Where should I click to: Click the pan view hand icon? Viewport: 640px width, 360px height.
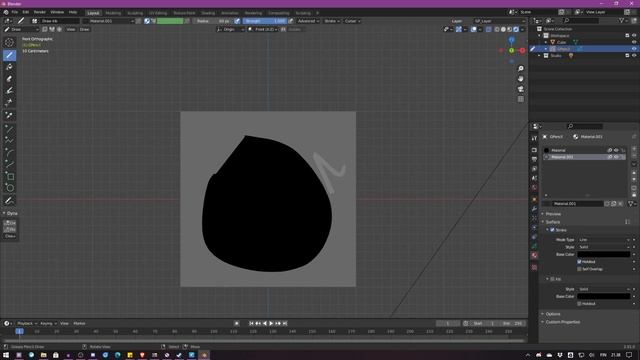click(520, 79)
